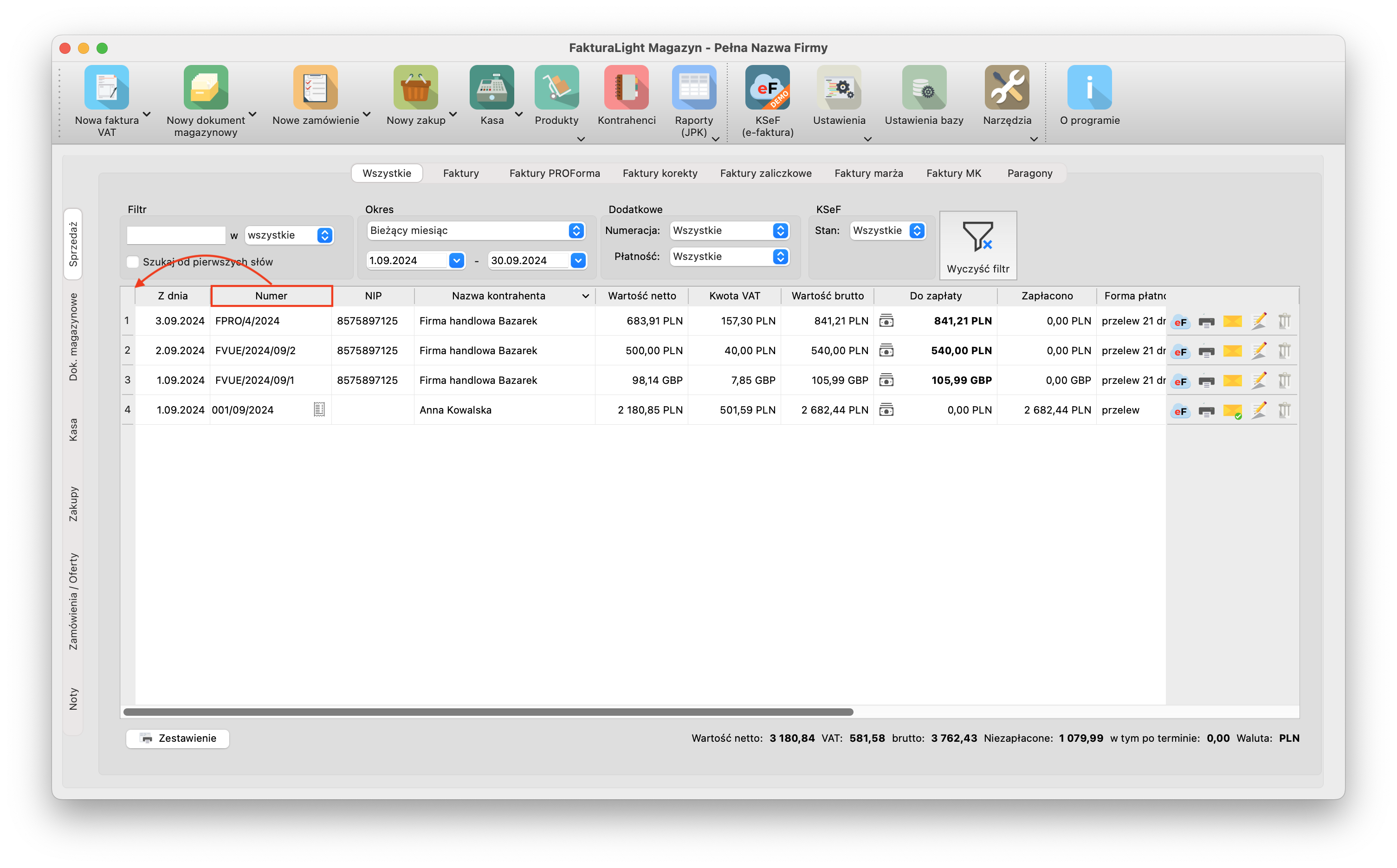Click the Kasa side tab
Screen dimensions: 1397x868
click(73, 429)
